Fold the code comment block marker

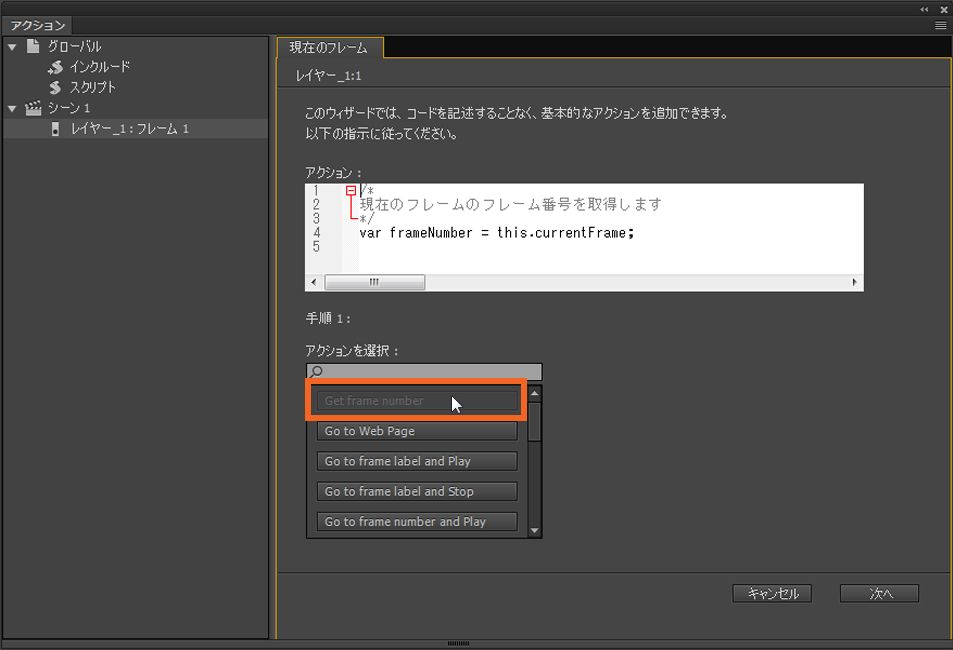[351, 191]
